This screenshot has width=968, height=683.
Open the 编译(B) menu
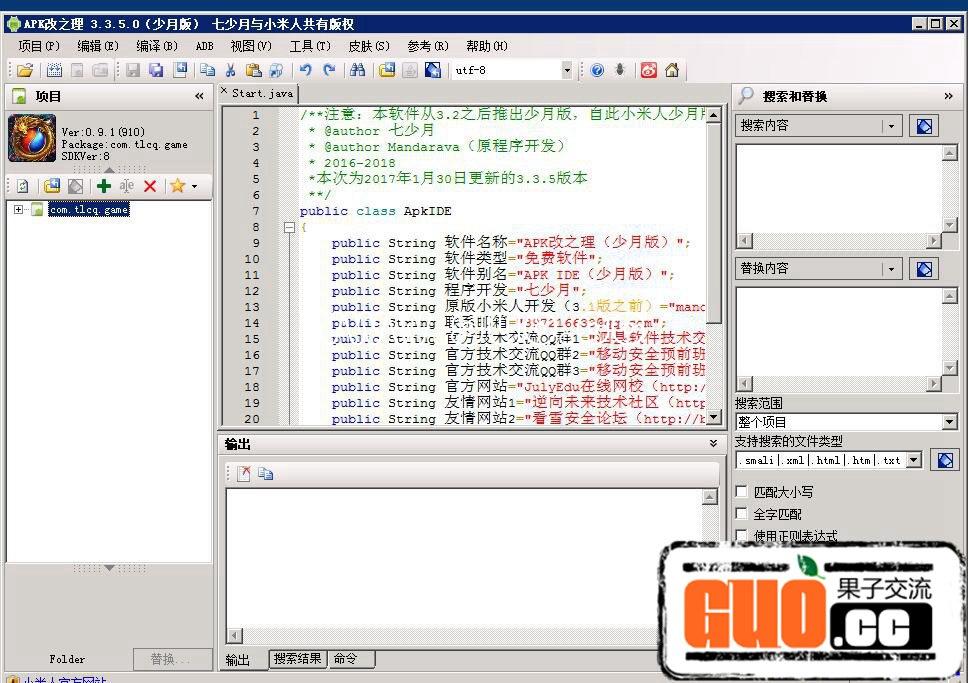pos(157,46)
